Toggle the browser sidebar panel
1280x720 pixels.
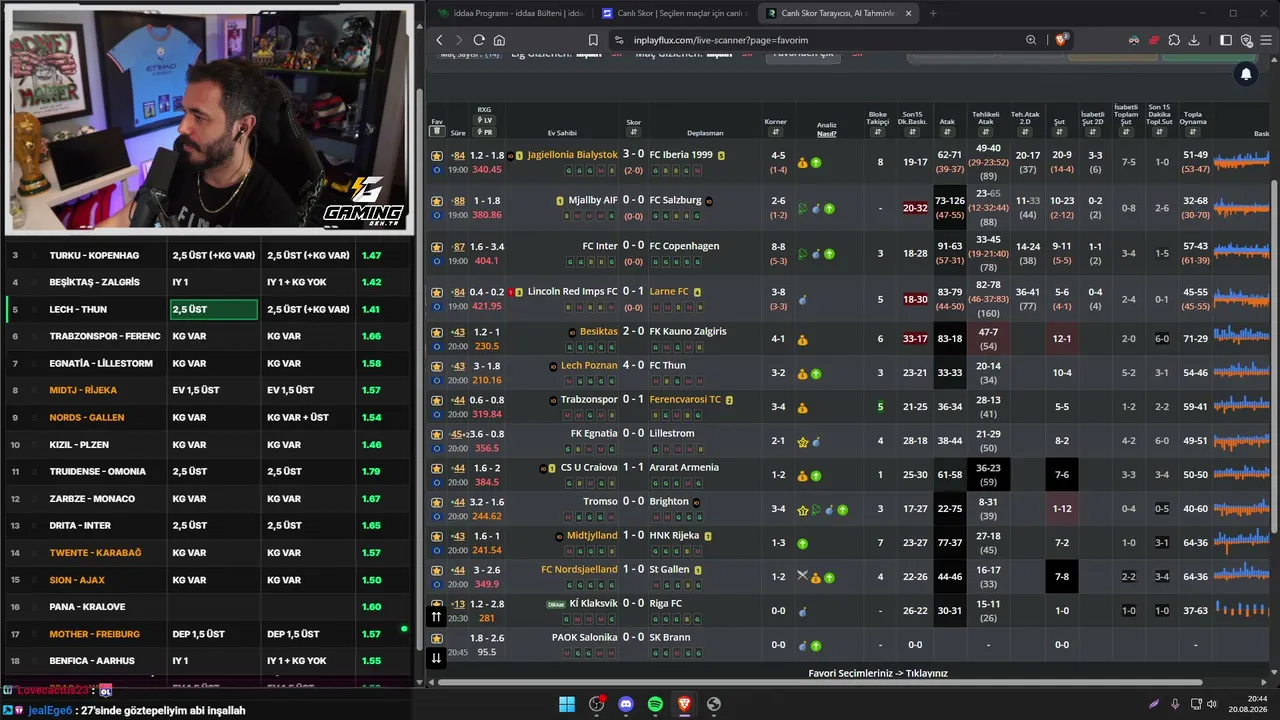(x=1226, y=40)
